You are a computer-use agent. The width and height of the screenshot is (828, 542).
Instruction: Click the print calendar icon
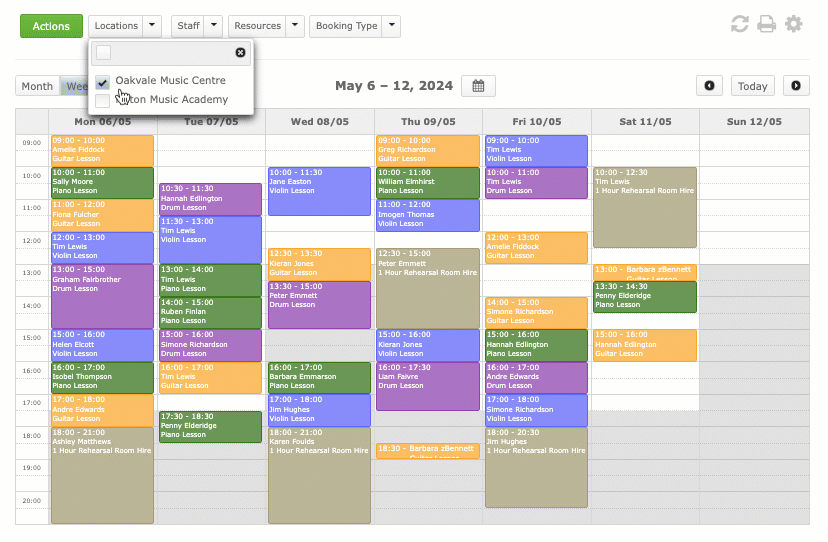767,24
